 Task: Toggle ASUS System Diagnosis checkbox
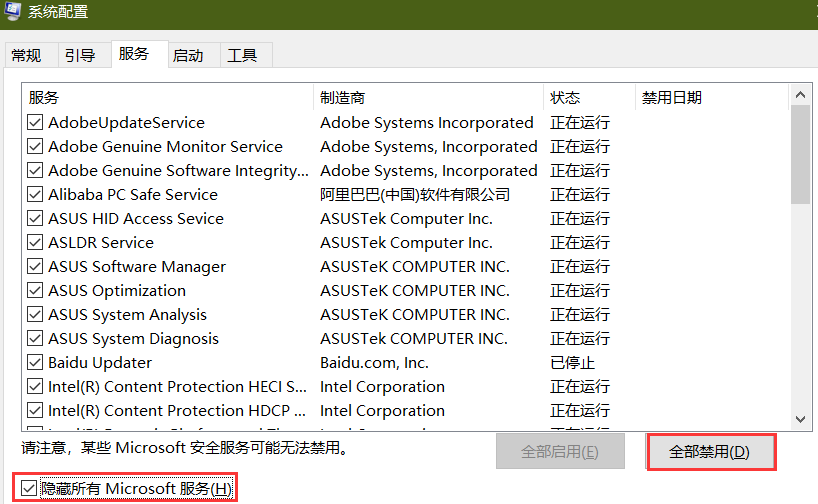click(35, 339)
